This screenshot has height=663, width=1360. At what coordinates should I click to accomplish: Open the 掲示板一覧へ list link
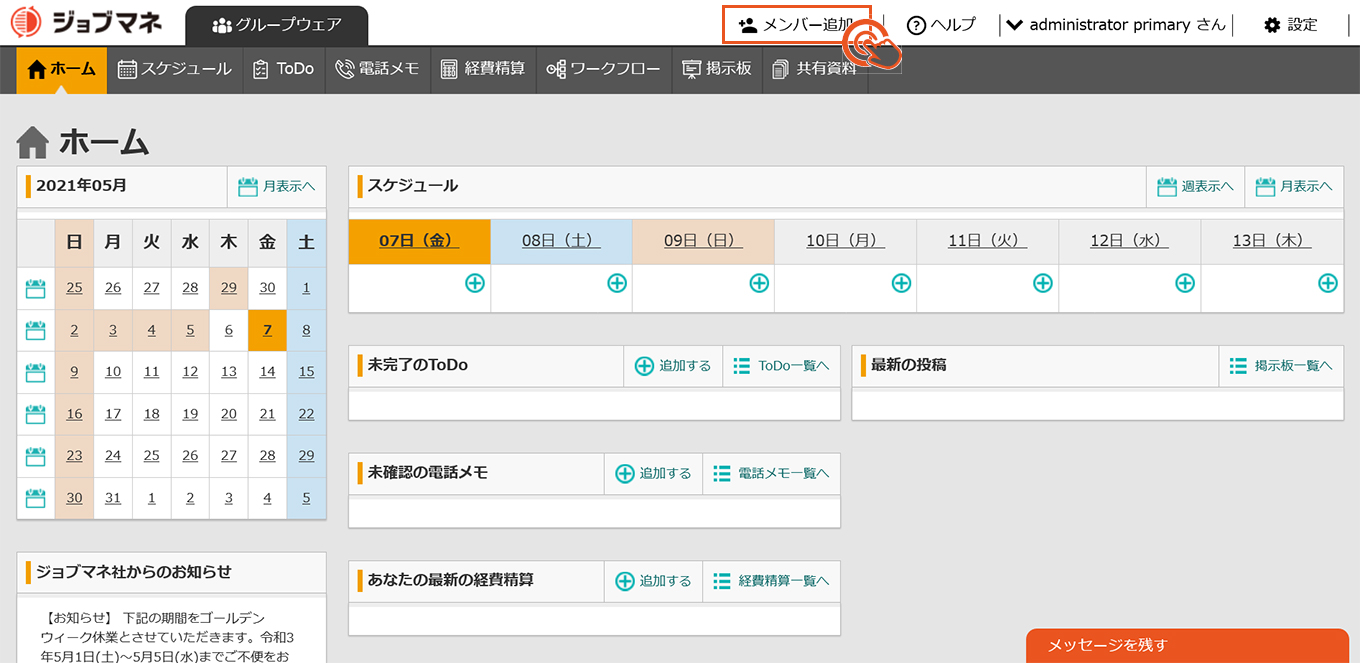(x=1281, y=366)
